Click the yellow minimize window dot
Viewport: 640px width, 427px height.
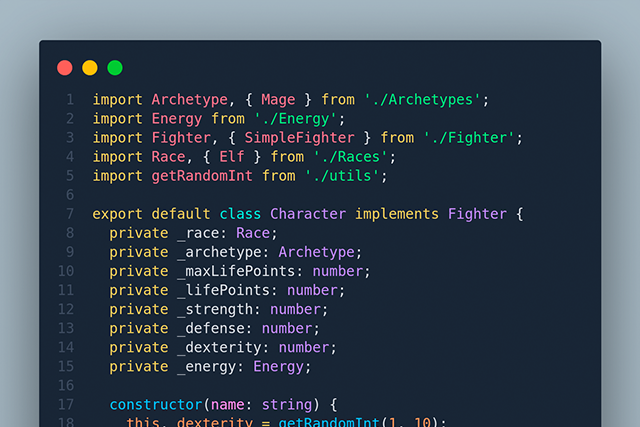click(x=90, y=68)
